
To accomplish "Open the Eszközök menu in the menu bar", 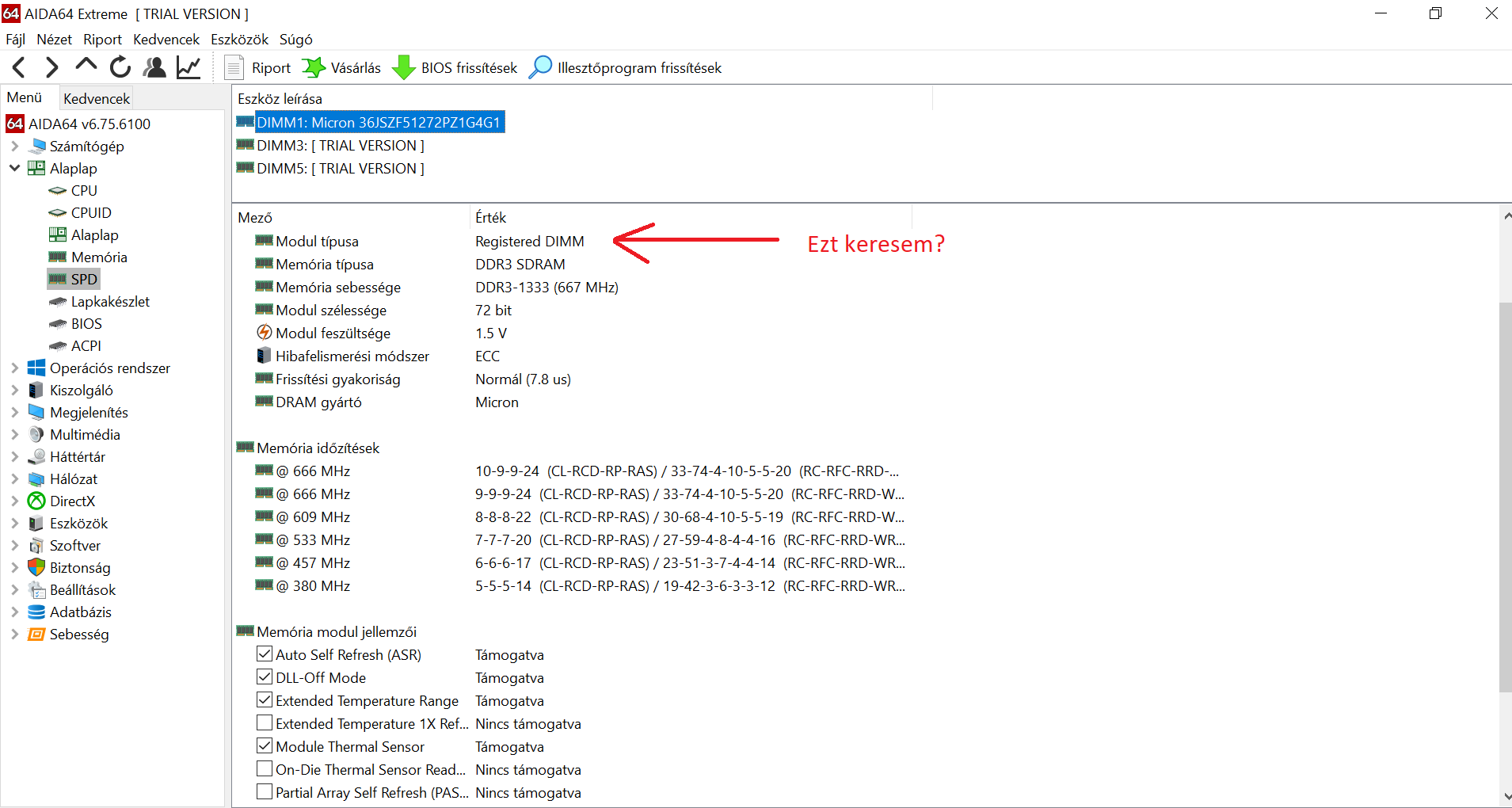I will [239, 39].
